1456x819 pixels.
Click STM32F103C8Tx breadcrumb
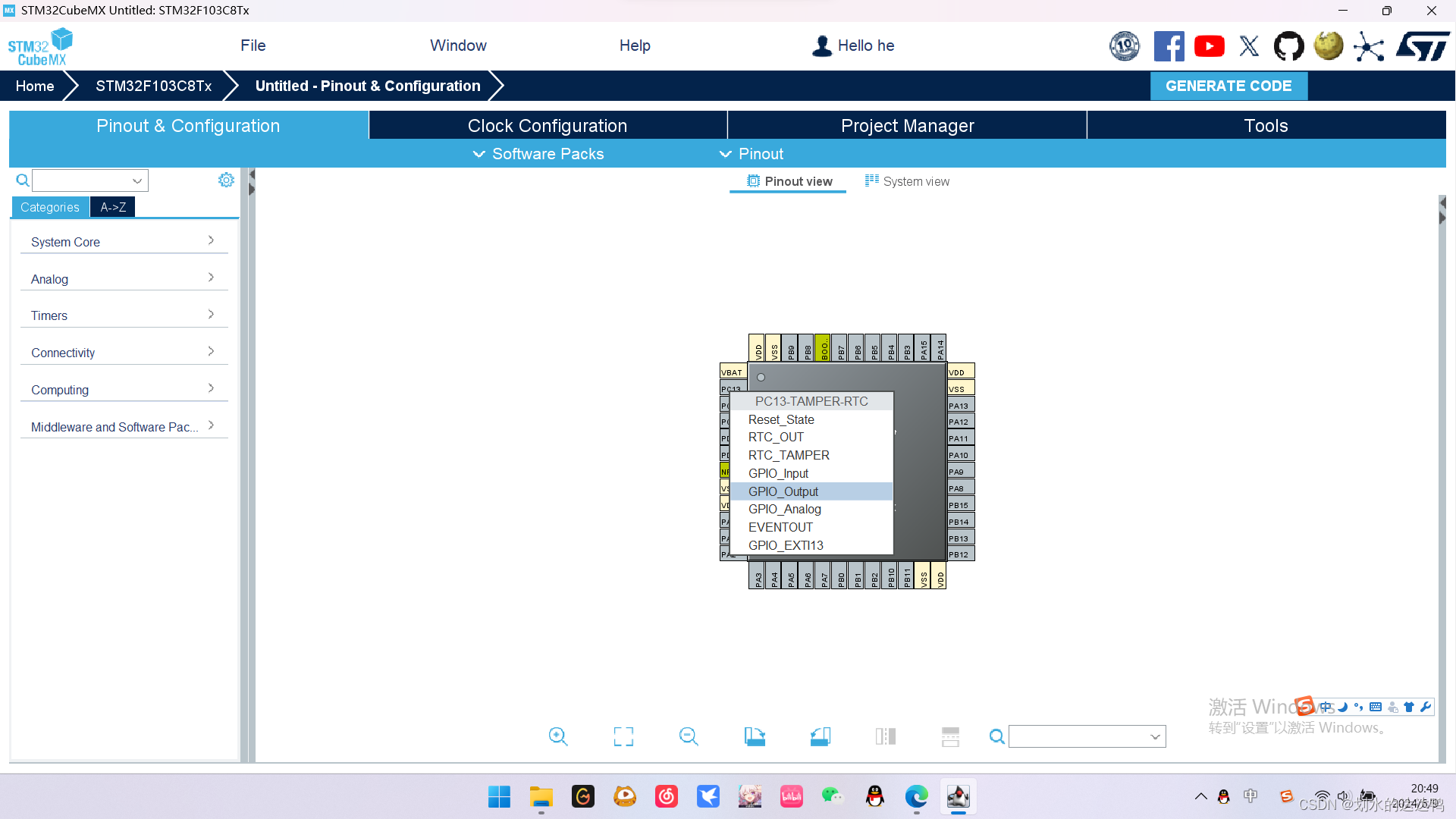click(154, 86)
